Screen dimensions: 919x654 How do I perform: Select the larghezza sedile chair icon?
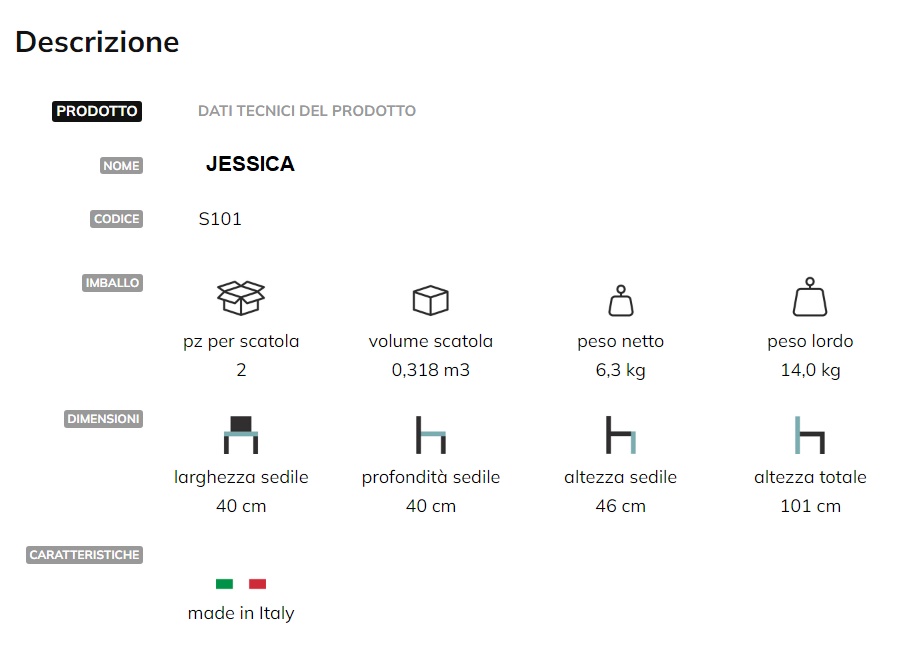241,435
